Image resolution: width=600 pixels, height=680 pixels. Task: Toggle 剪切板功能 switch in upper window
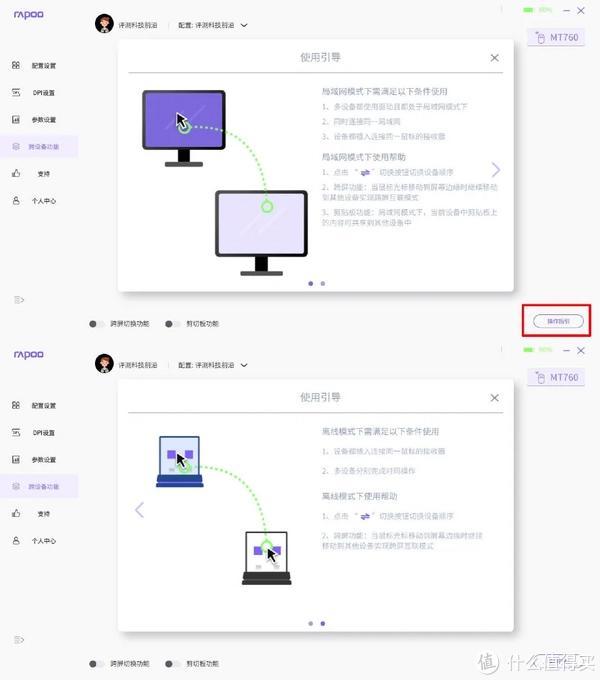pyautogui.click(x=173, y=324)
